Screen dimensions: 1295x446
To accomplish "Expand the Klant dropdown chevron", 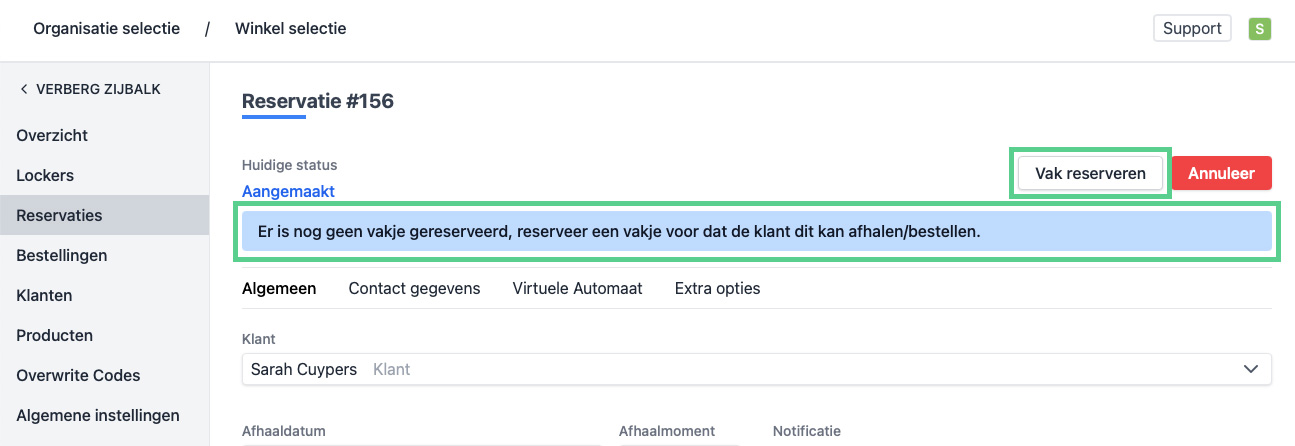I will [x=1250, y=369].
